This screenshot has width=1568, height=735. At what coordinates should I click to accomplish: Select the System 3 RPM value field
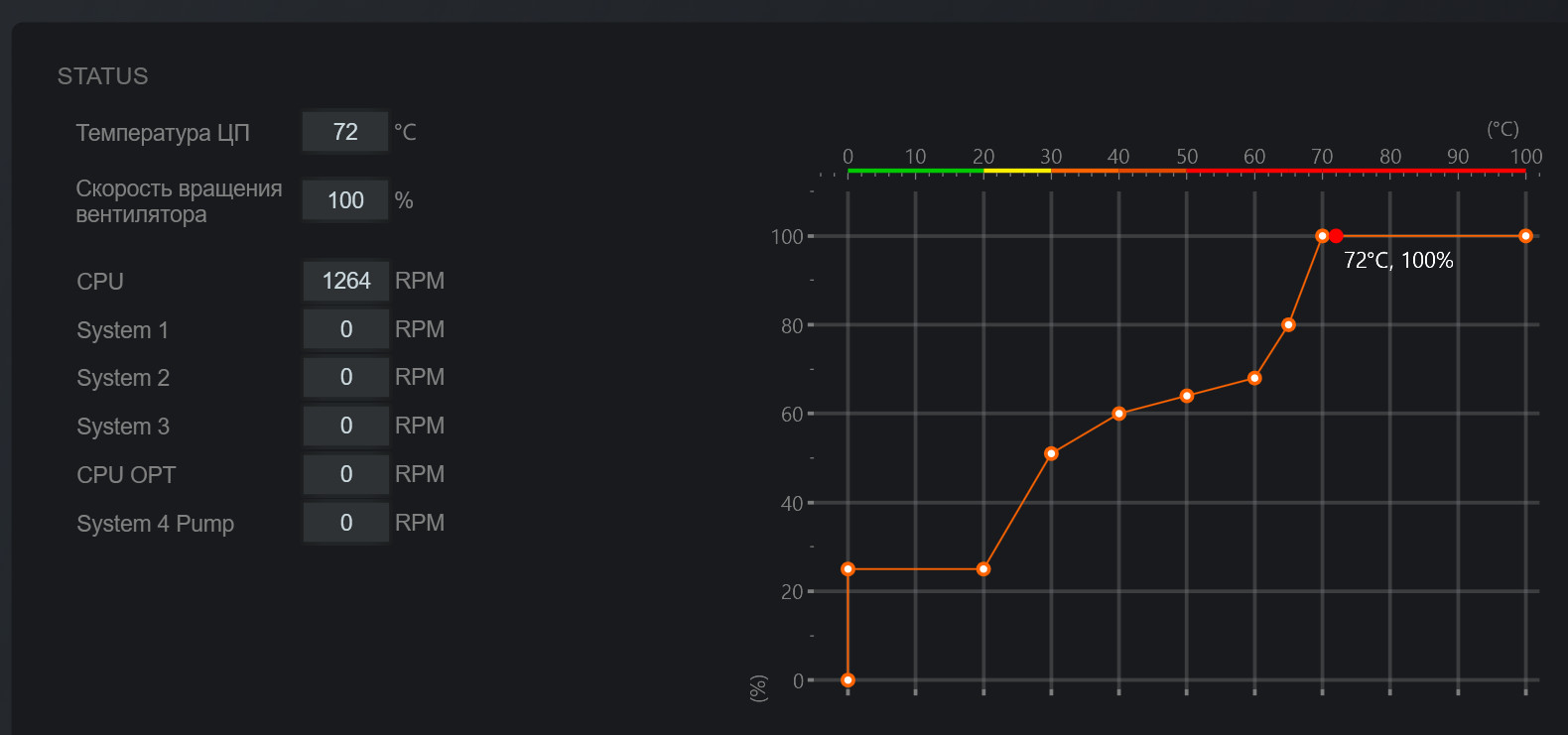pos(345,426)
